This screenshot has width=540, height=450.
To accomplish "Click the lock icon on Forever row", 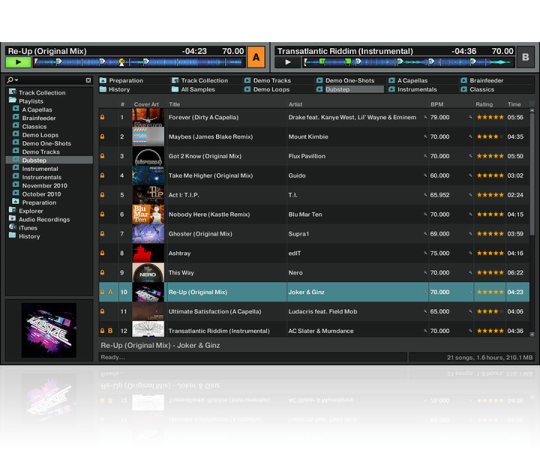I will [x=102, y=117].
